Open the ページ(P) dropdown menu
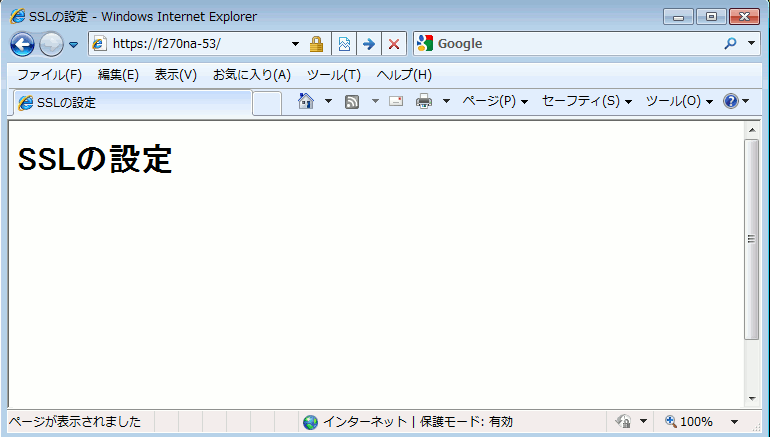The image size is (770, 437). (x=495, y=101)
